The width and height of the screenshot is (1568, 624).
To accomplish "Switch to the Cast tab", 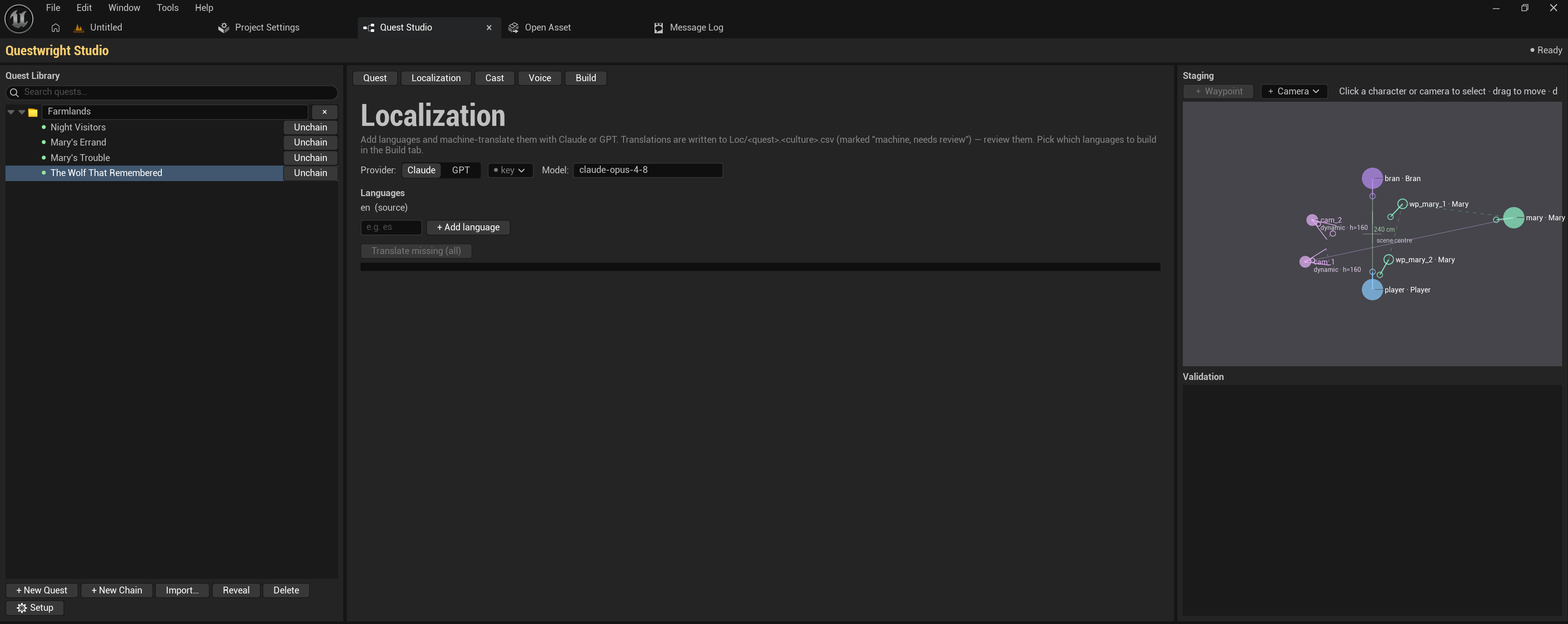I will 494,78.
